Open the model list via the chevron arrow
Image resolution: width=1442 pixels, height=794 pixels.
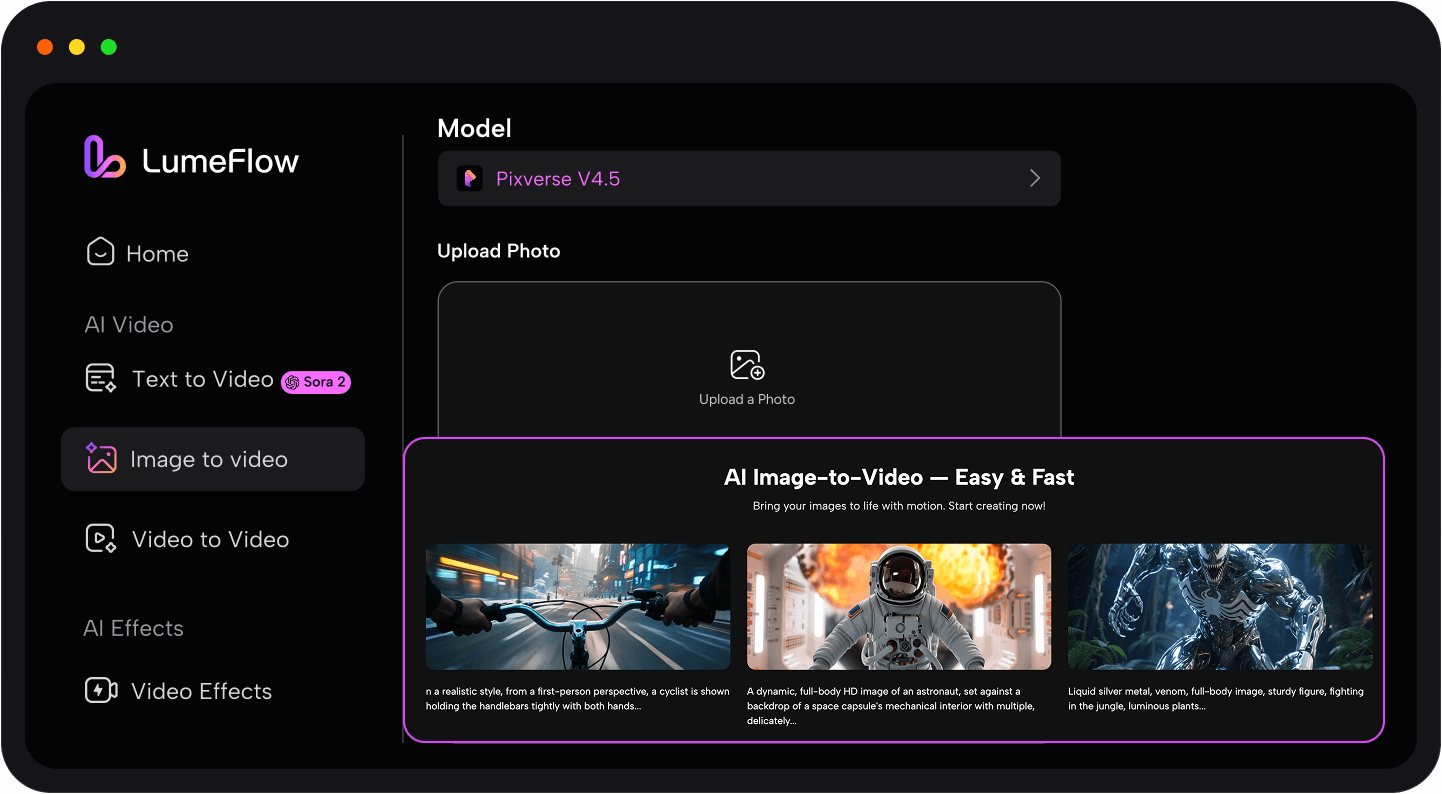click(1035, 178)
